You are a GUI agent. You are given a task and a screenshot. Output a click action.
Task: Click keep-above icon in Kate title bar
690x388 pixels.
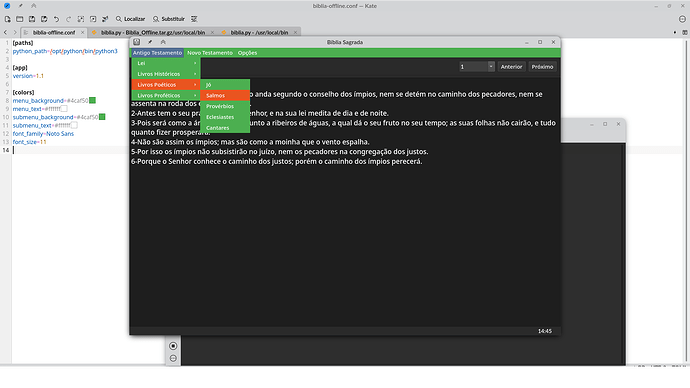click(33, 6)
